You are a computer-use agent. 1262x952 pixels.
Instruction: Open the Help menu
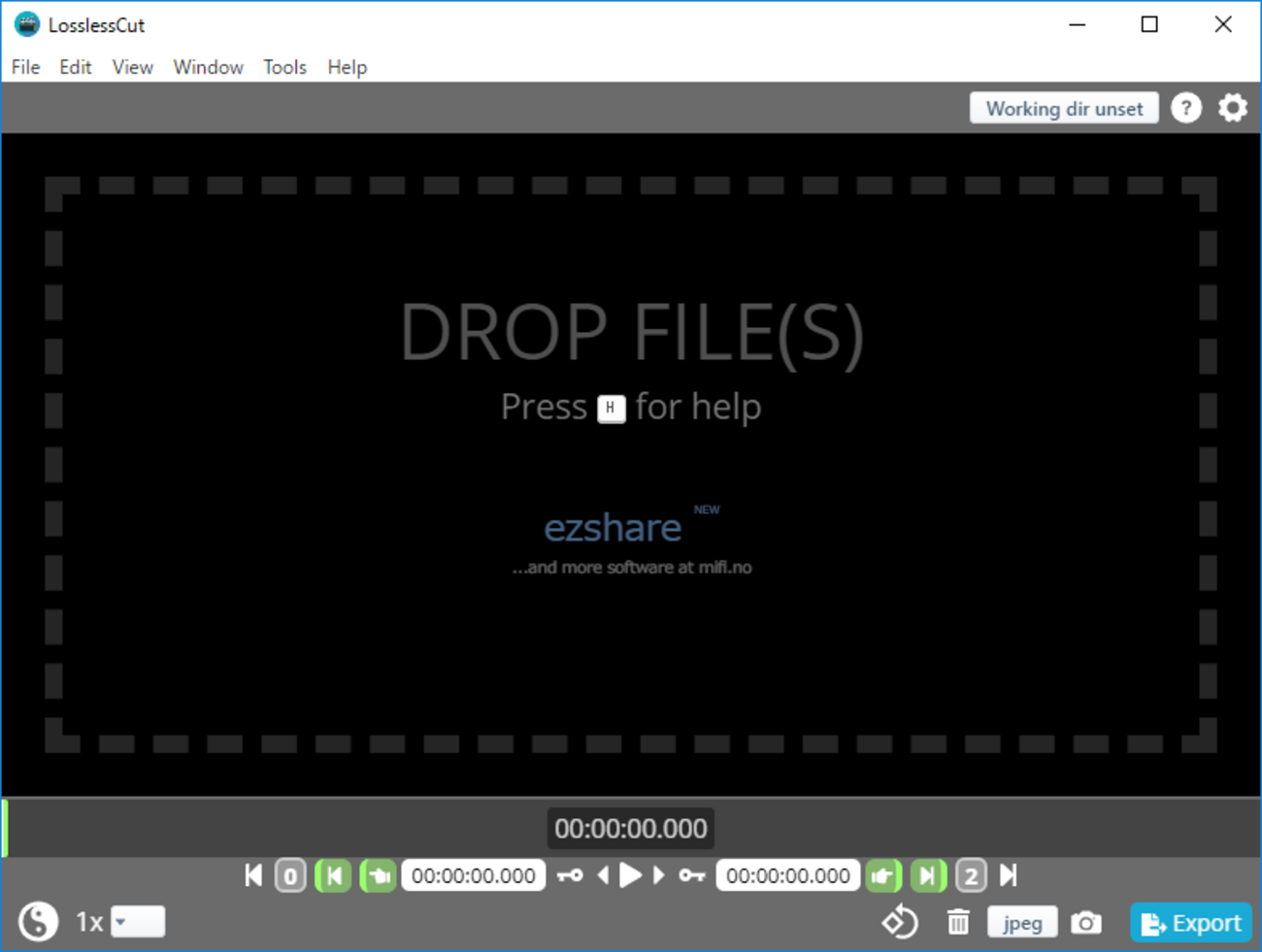[x=347, y=67]
